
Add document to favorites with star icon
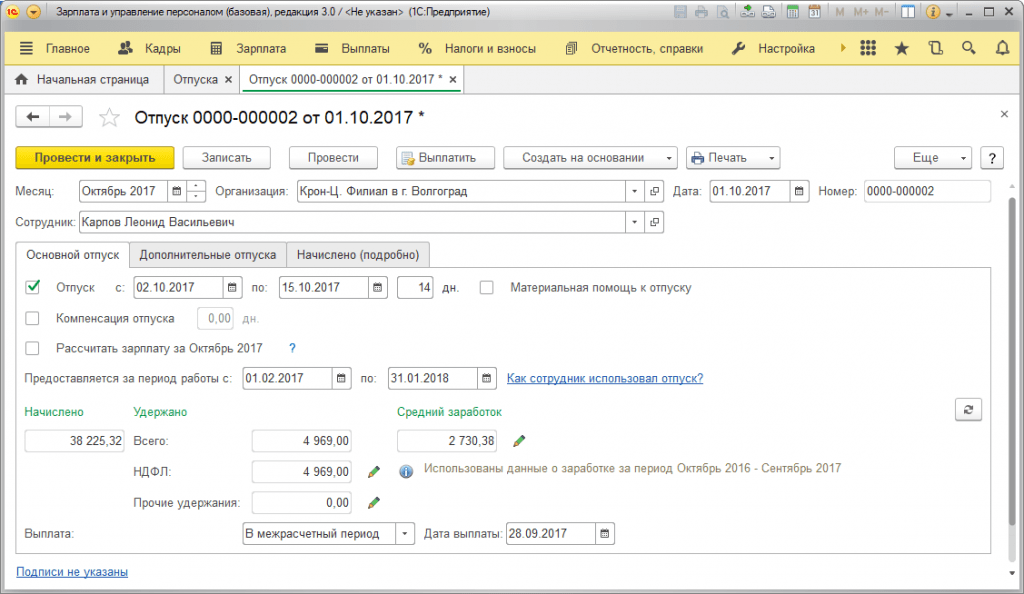pyautogui.click(x=109, y=117)
